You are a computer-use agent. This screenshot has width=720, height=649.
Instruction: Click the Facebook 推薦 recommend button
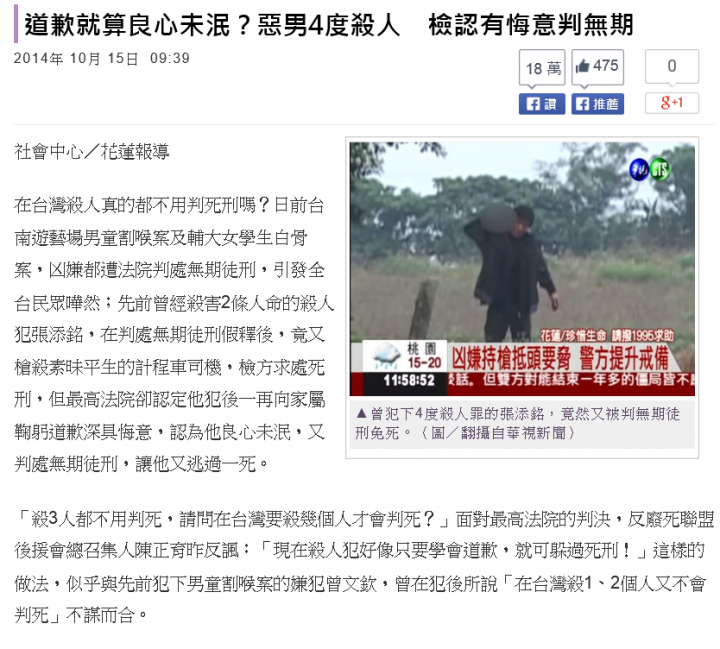click(x=597, y=104)
